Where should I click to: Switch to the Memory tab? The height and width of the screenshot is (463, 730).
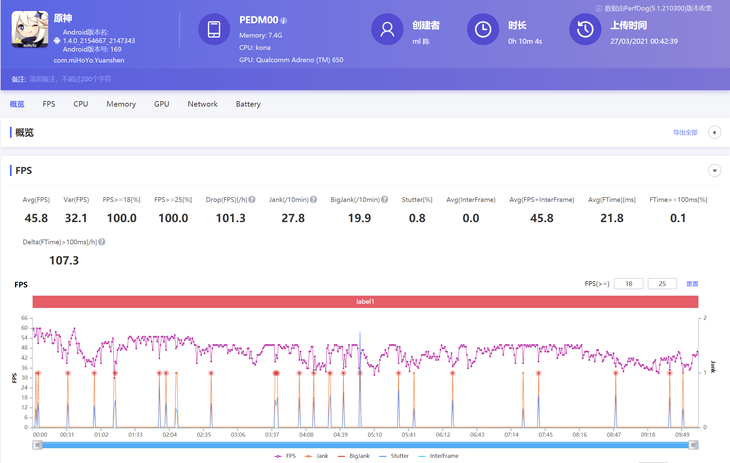121,104
